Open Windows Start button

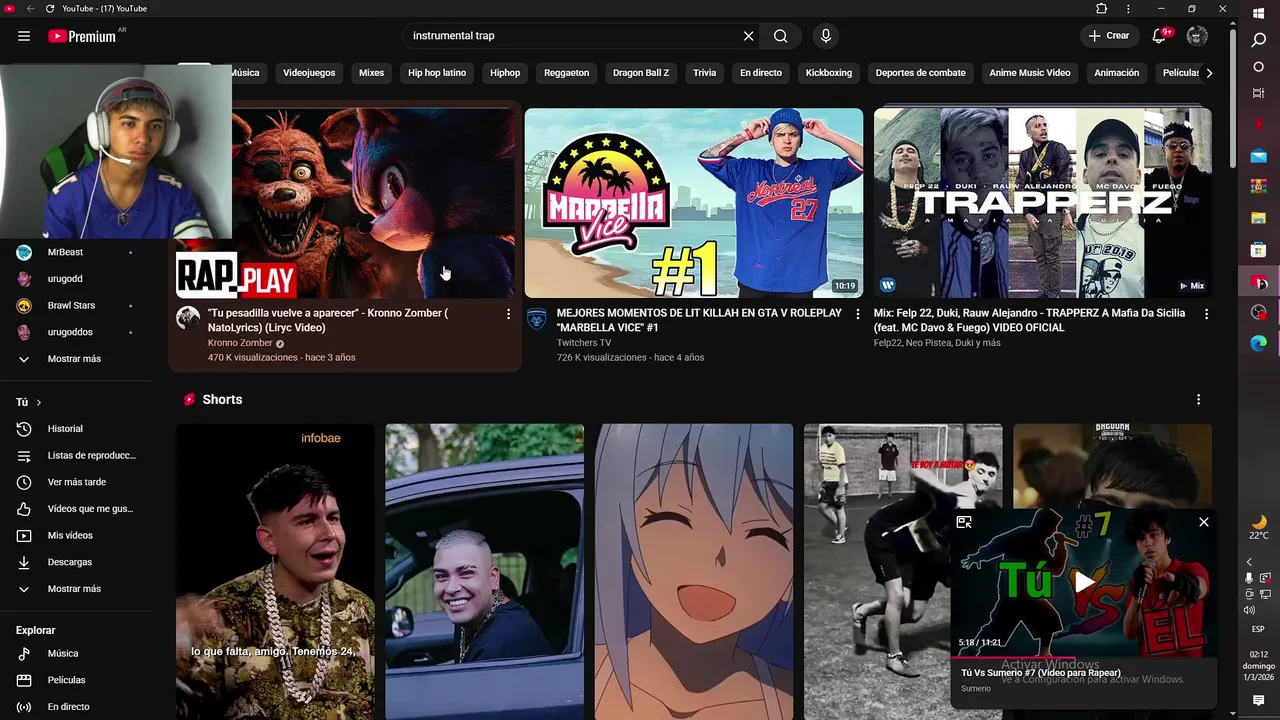(1259, 13)
